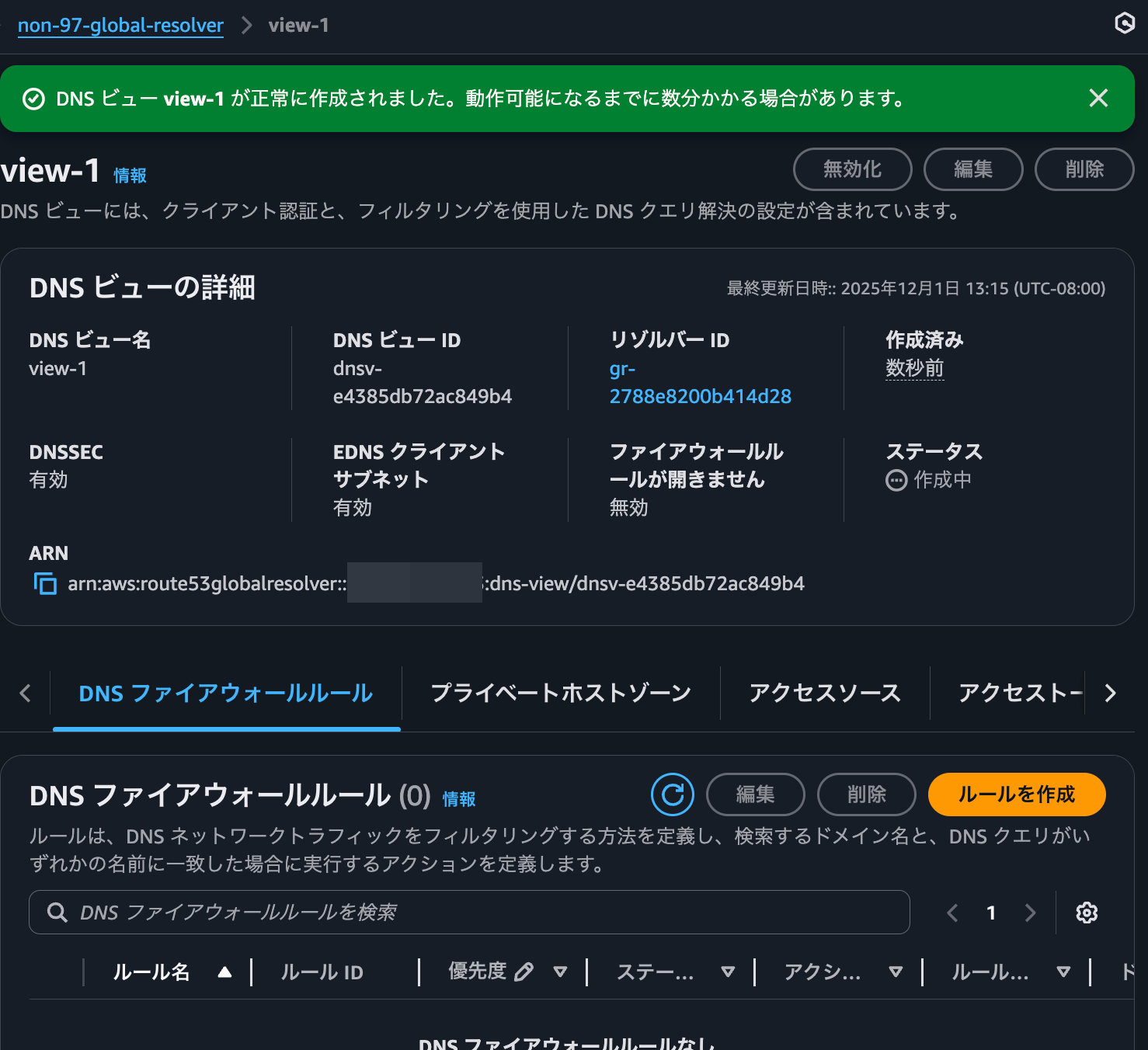
Task: Click 編集 button in firewall rules panel
Action: click(755, 794)
